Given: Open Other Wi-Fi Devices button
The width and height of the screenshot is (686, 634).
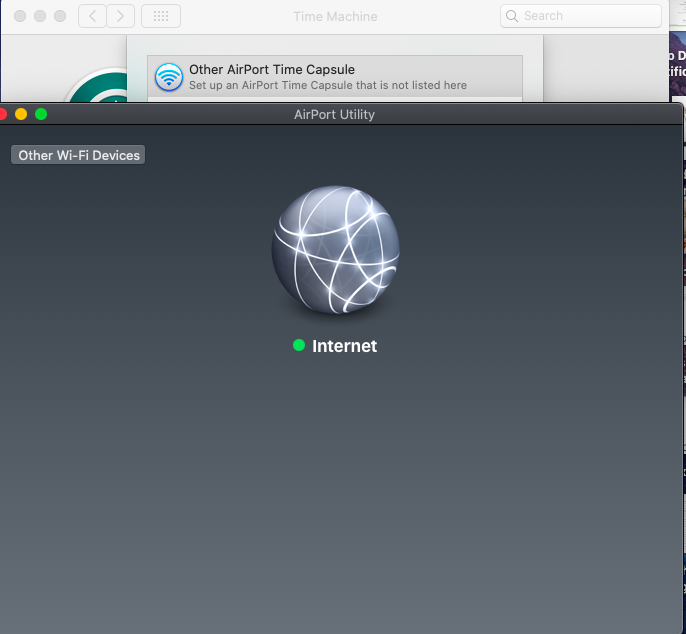Looking at the screenshot, I should (78, 155).
